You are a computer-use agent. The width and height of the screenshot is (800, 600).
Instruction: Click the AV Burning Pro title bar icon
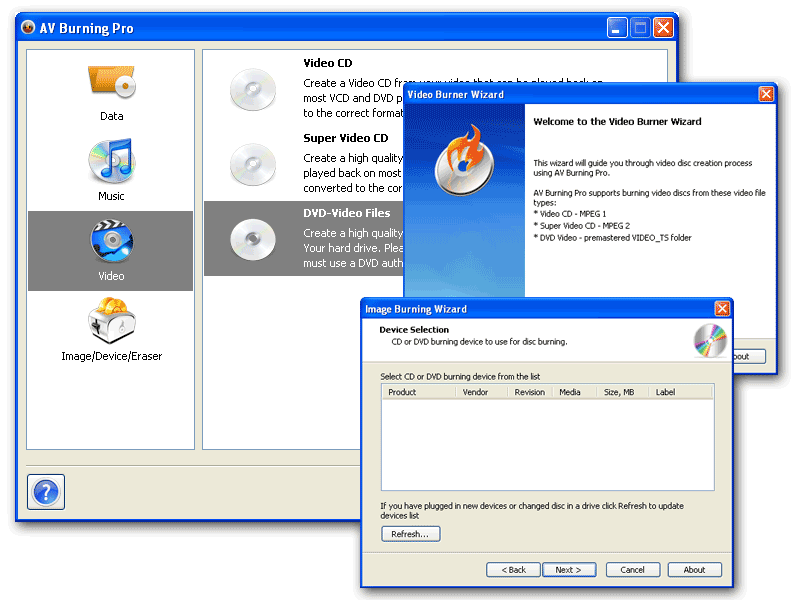point(28,27)
